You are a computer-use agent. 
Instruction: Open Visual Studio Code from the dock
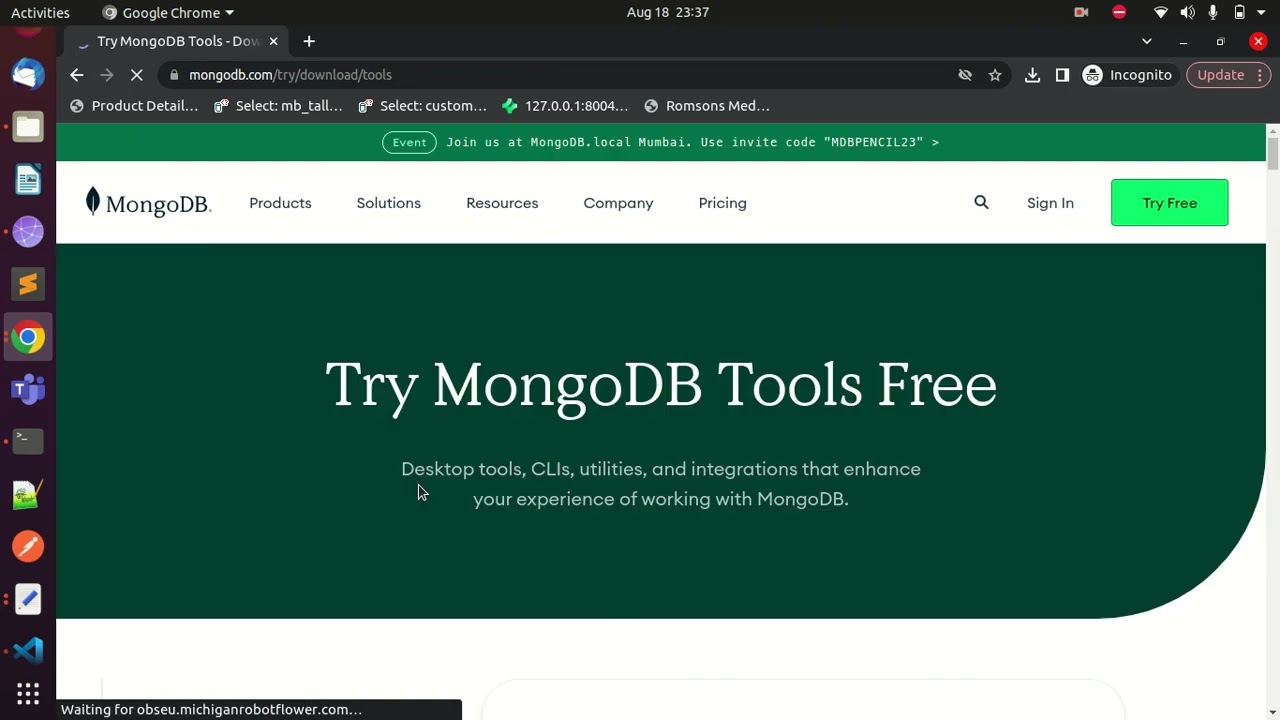pos(28,651)
